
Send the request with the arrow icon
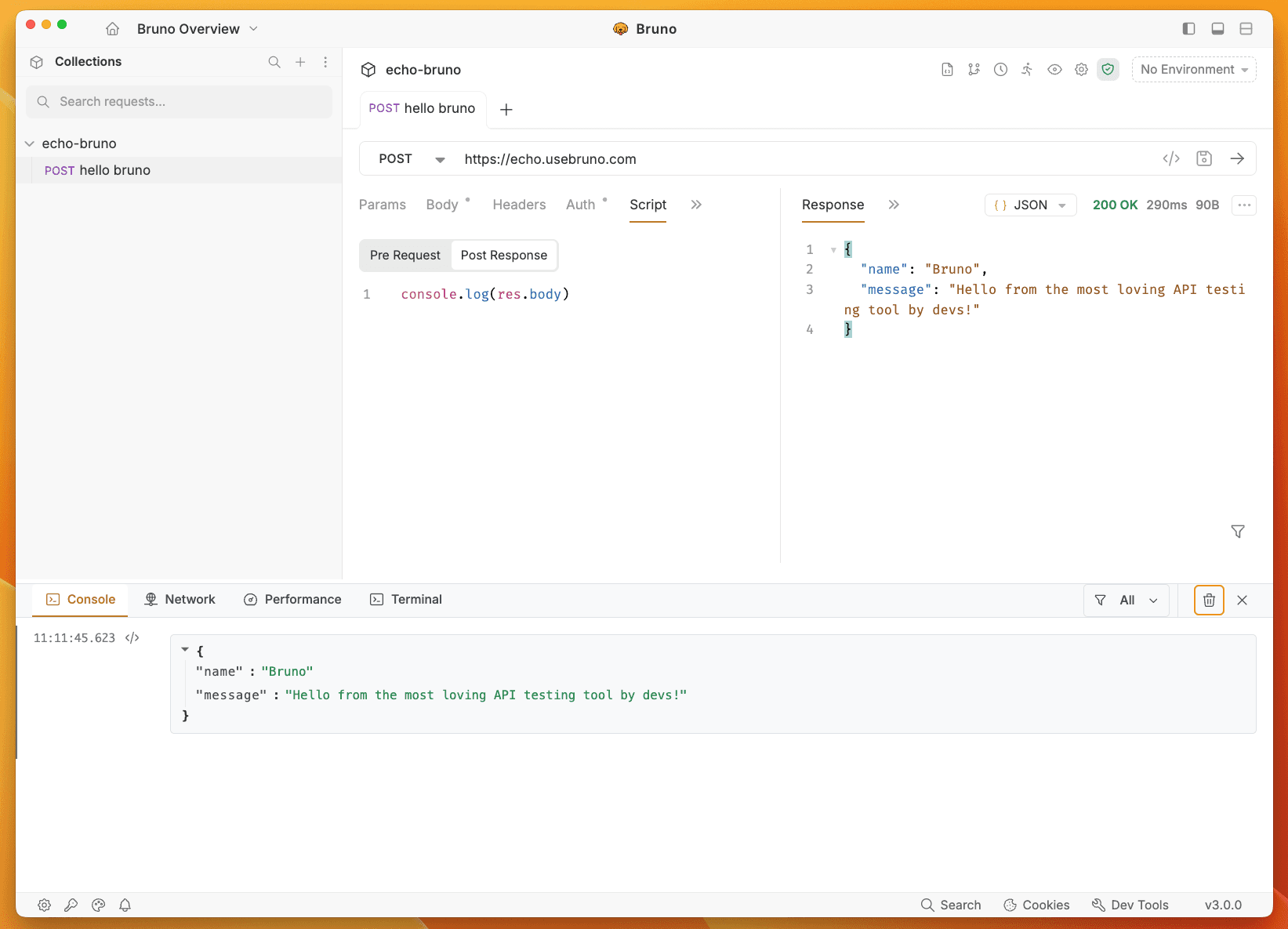[1237, 158]
